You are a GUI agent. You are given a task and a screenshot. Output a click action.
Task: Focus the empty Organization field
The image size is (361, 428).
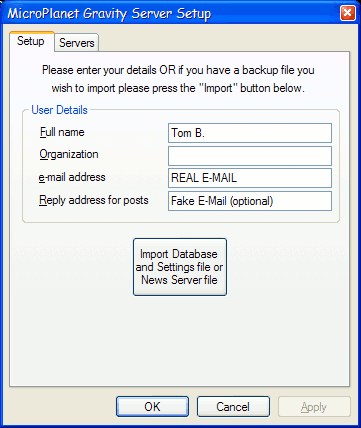pyautogui.click(x=250, y=156)
